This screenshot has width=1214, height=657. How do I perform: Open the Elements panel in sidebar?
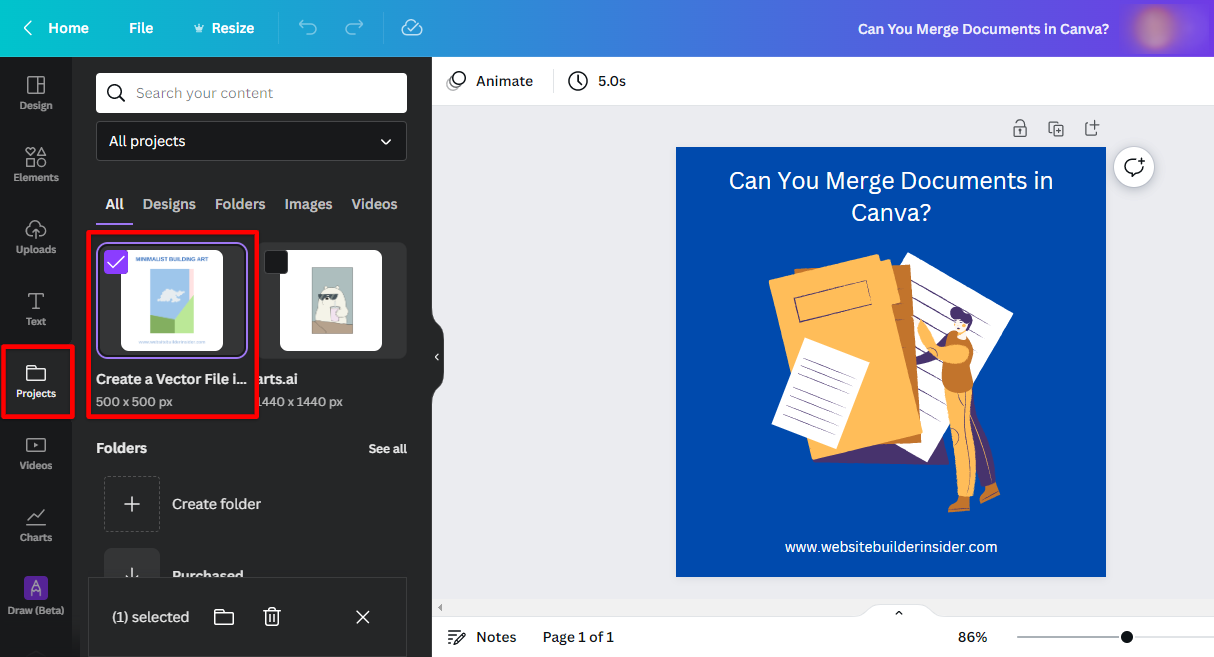tap(36, 164)
